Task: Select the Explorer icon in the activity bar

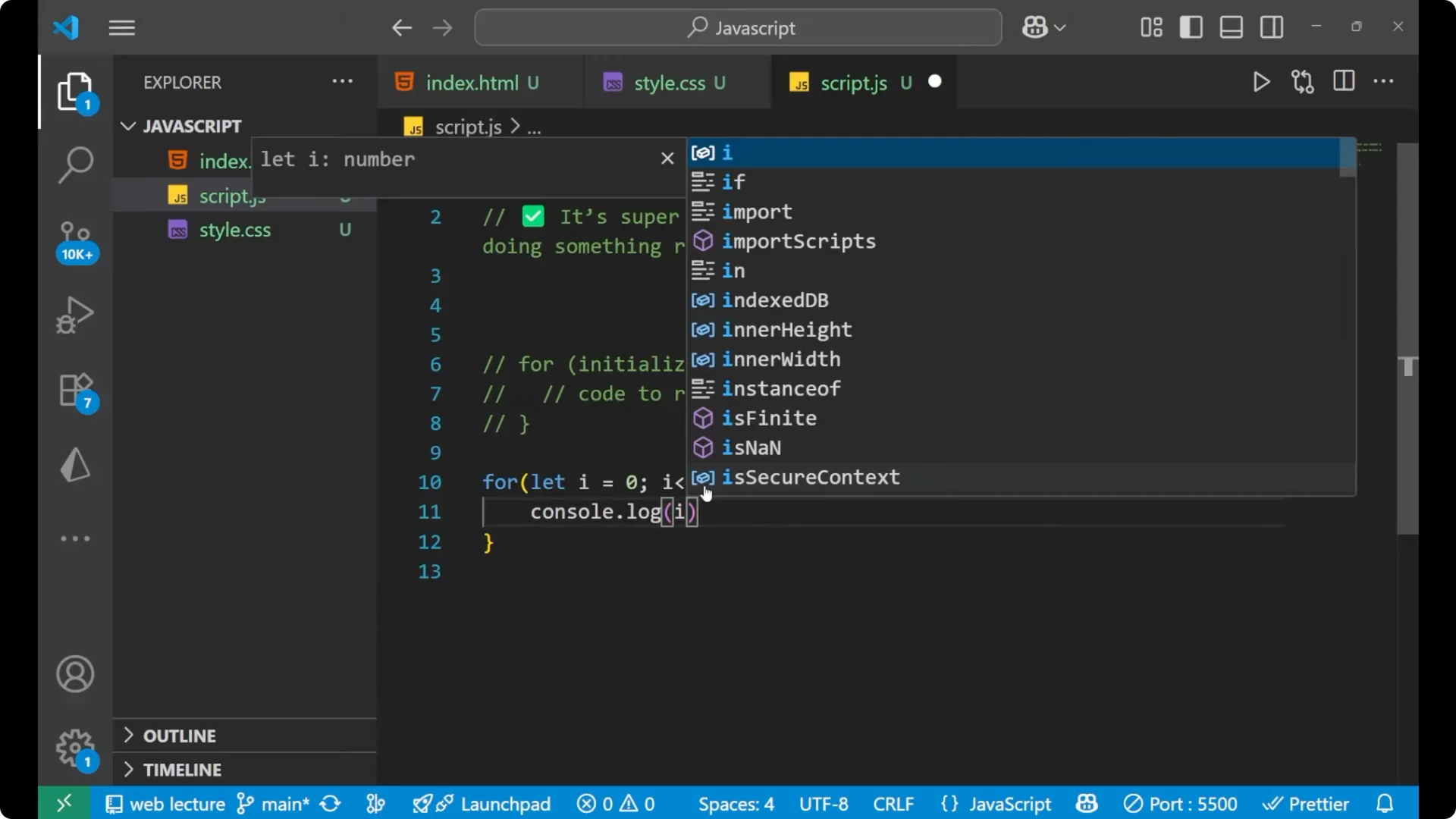Action: pyautogui.click(x=75, y=90)
